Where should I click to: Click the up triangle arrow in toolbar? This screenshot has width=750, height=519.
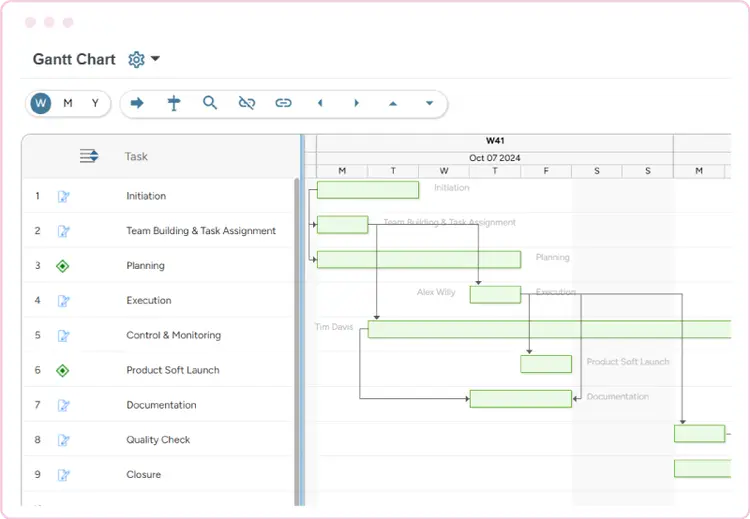[393, 103]
